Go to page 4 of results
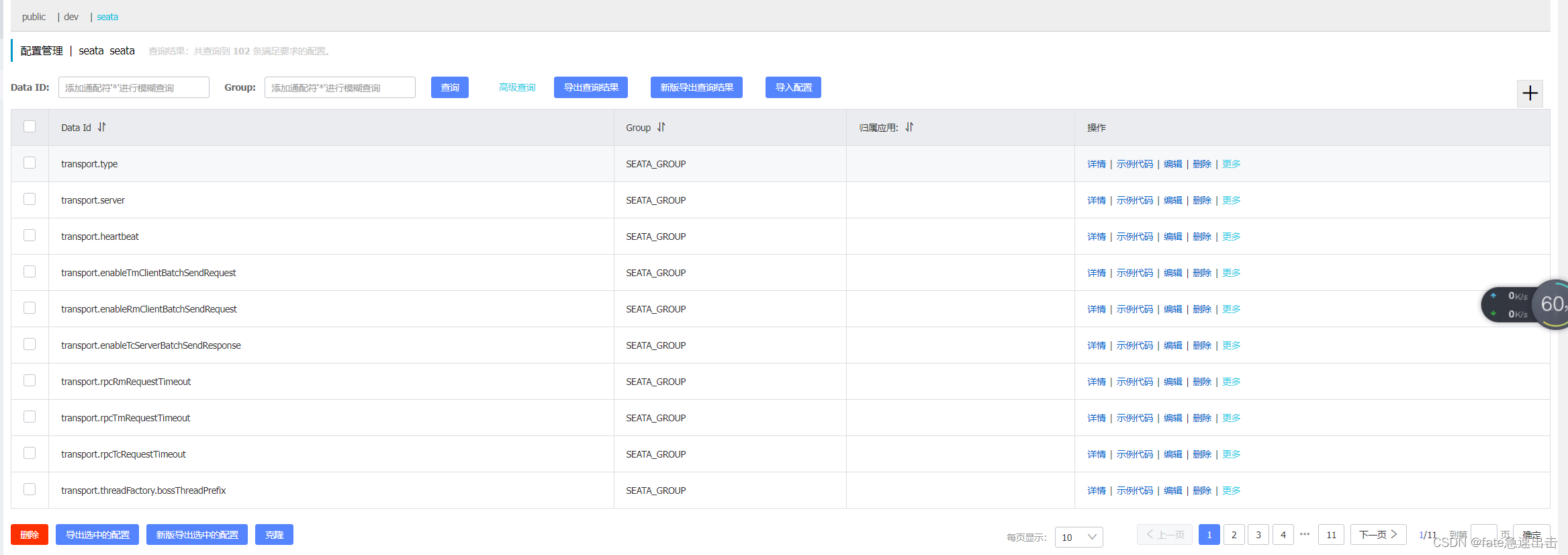The image size is (1568, 555). pyautogui.click(x=1283, y=535)
